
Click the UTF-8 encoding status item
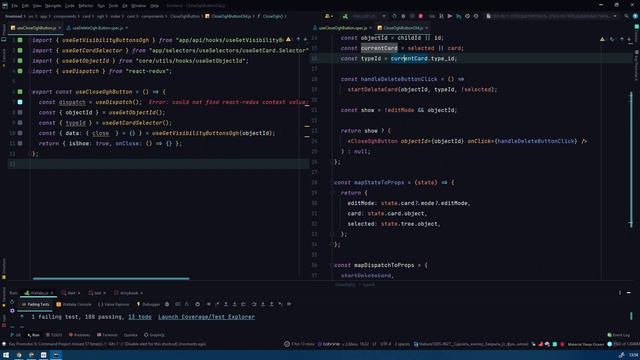385,344
